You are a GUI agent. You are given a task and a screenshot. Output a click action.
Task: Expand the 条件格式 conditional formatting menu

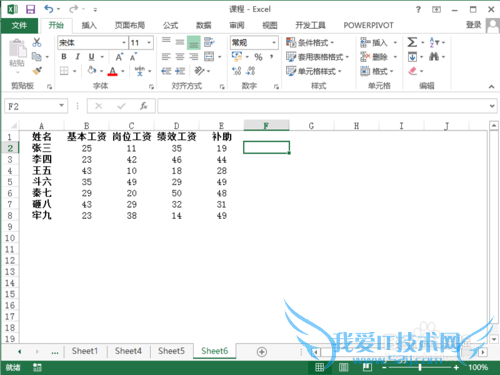click(310, 43)
